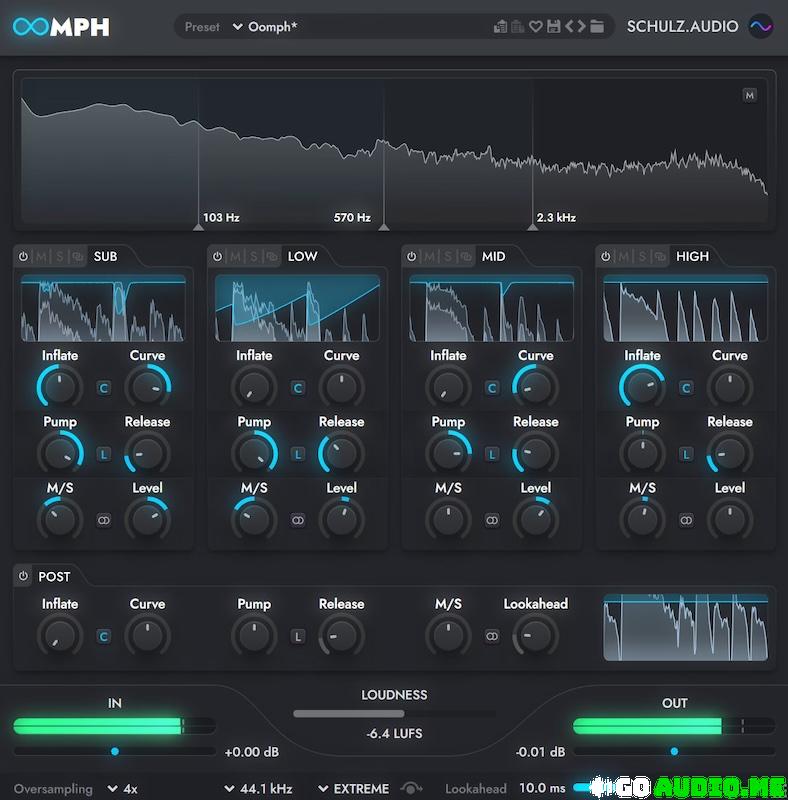Solo the HIGH band
The width and height of the screenshot is (788, 800).
pyautogui.click(x=642, y=257)
